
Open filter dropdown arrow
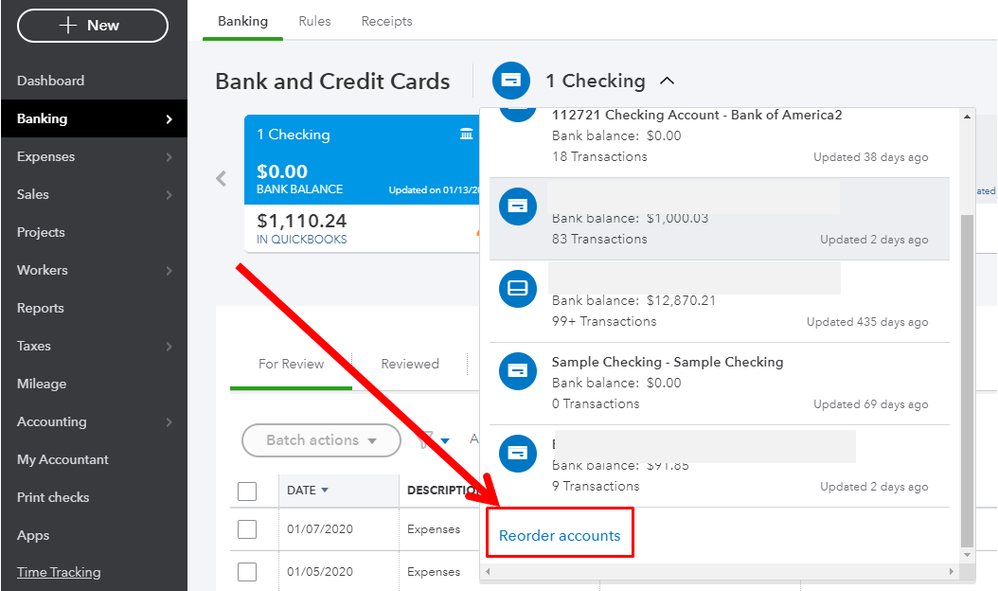(x=445, y=440)
